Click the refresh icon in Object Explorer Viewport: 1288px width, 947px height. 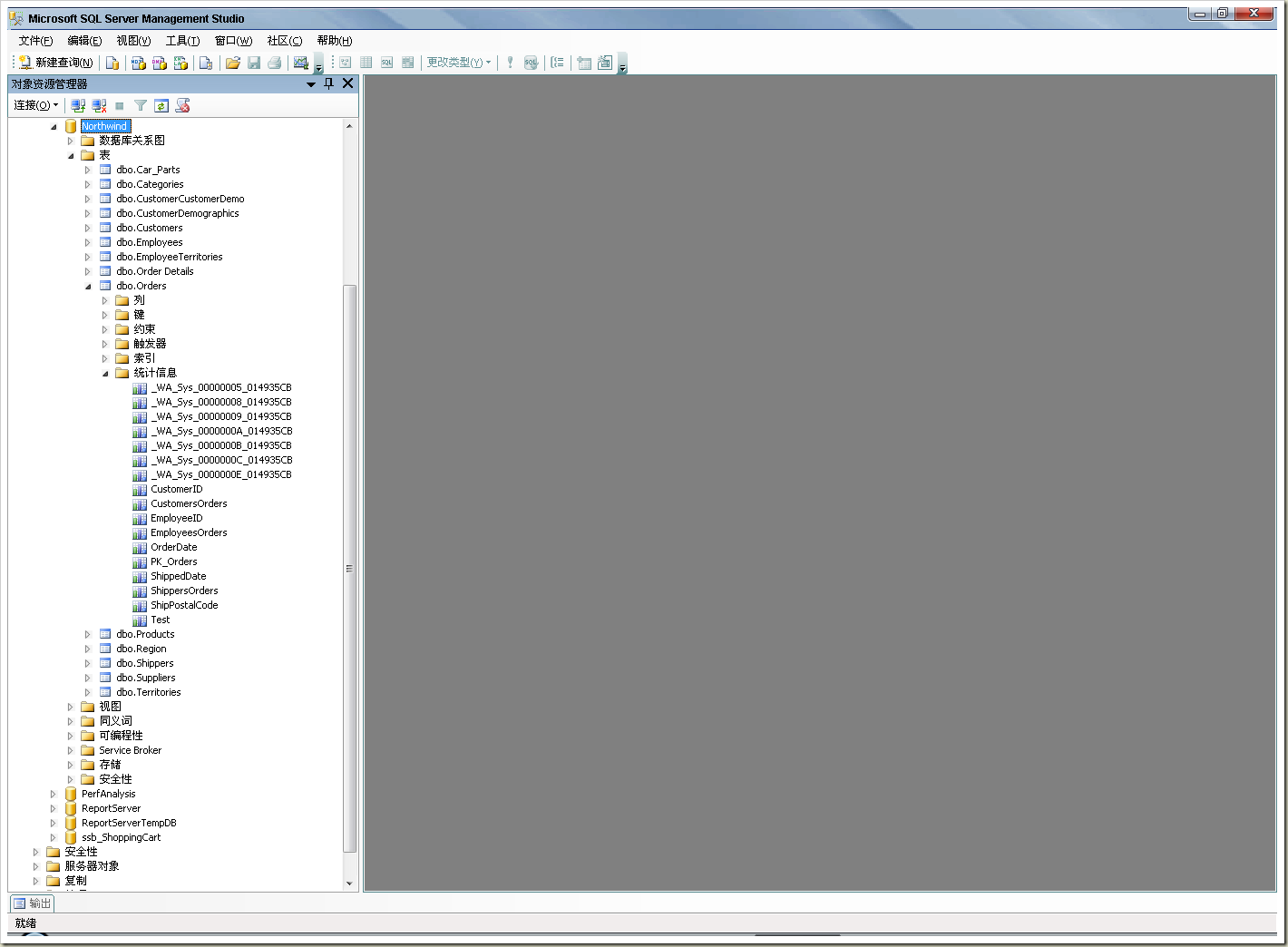[161, 106]
